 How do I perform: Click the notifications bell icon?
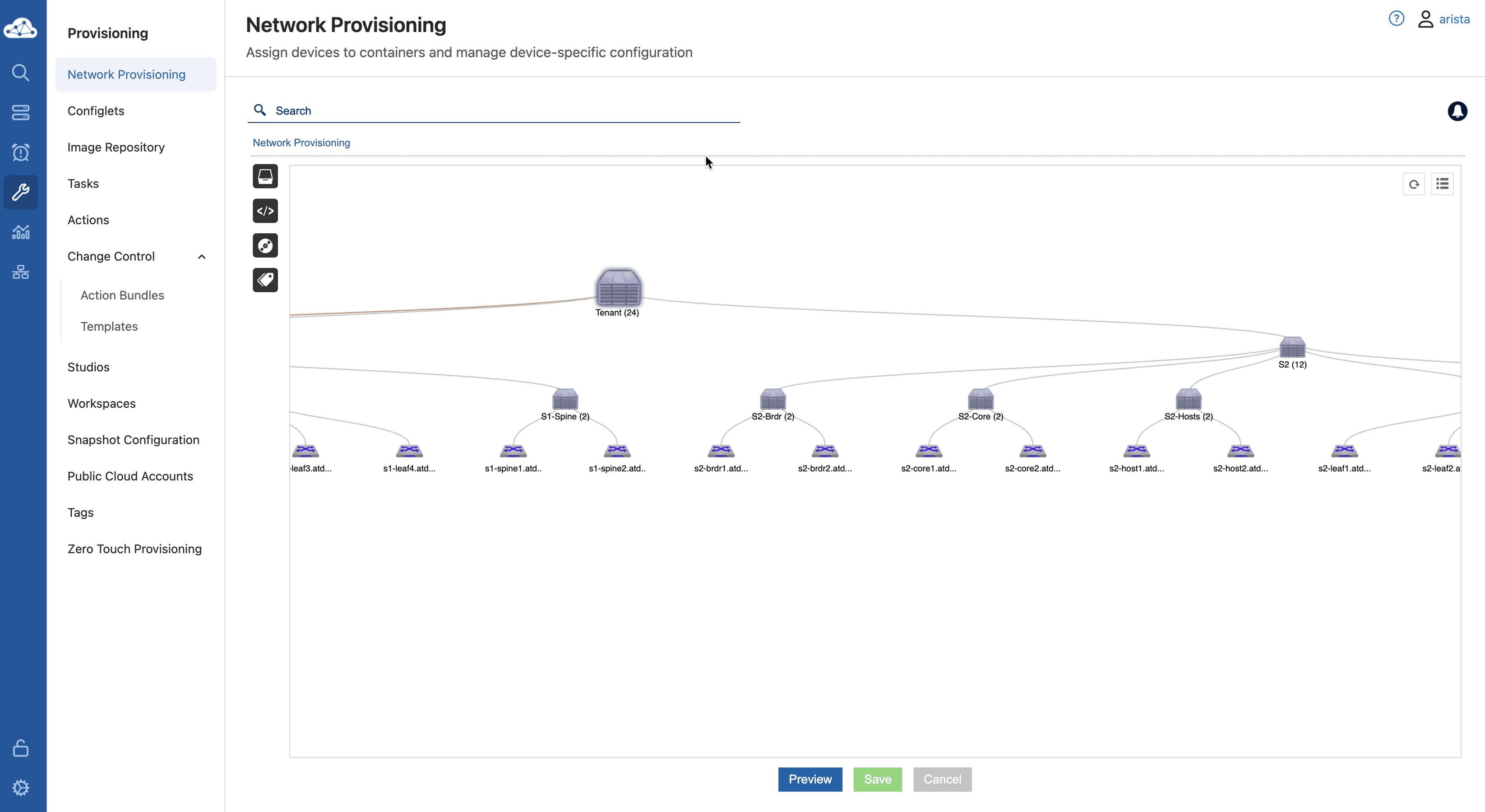click(x=1457, y=111)
